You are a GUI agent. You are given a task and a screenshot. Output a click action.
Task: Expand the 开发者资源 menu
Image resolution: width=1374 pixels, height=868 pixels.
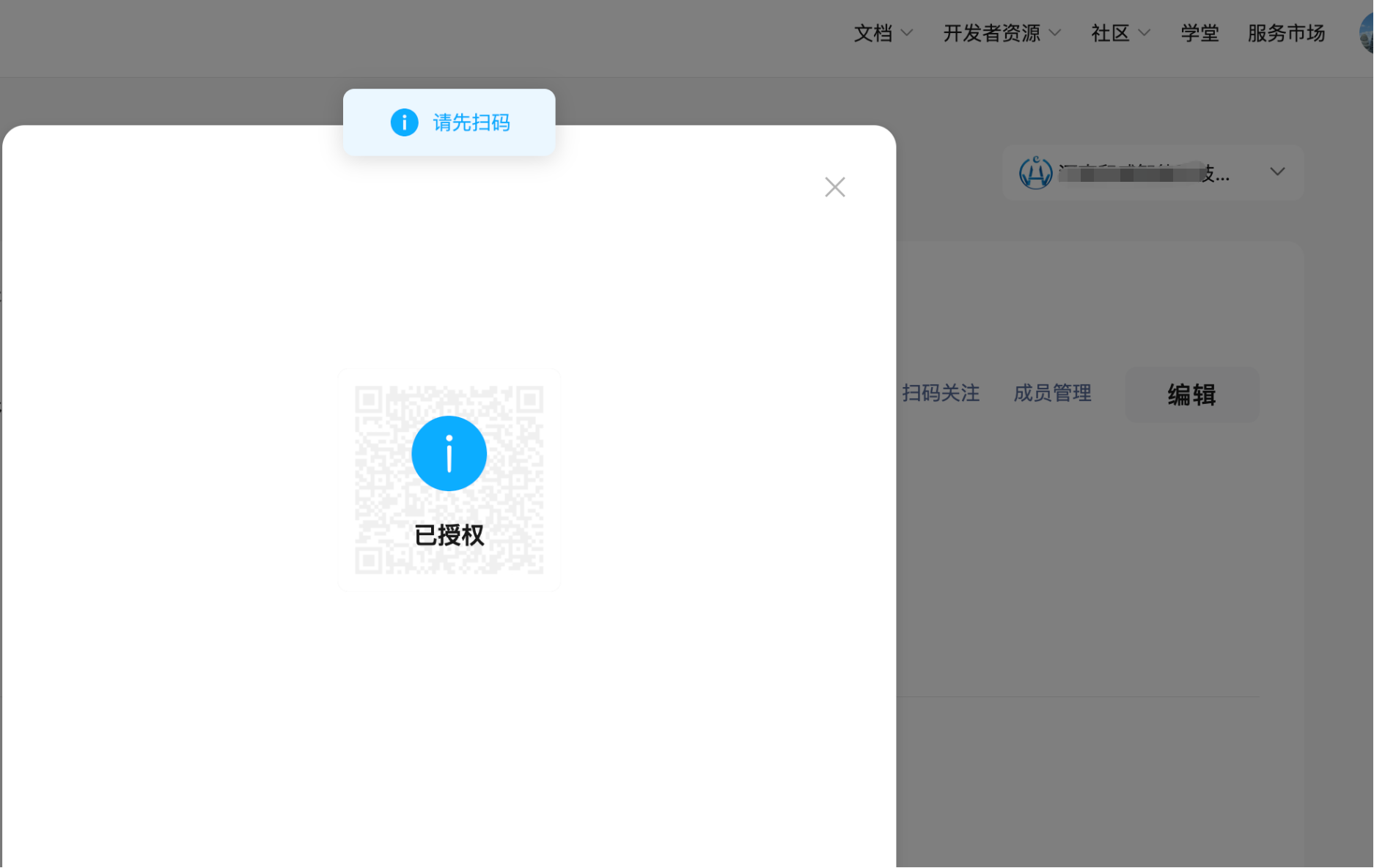pyautogui.click(x=1002, y=33)
